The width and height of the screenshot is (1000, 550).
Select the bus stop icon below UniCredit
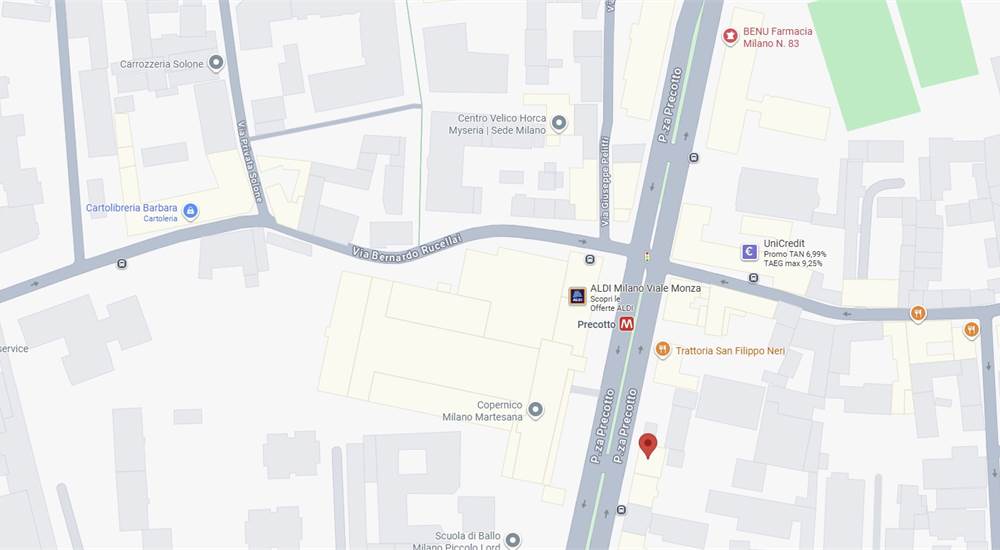tap(754, 278)
